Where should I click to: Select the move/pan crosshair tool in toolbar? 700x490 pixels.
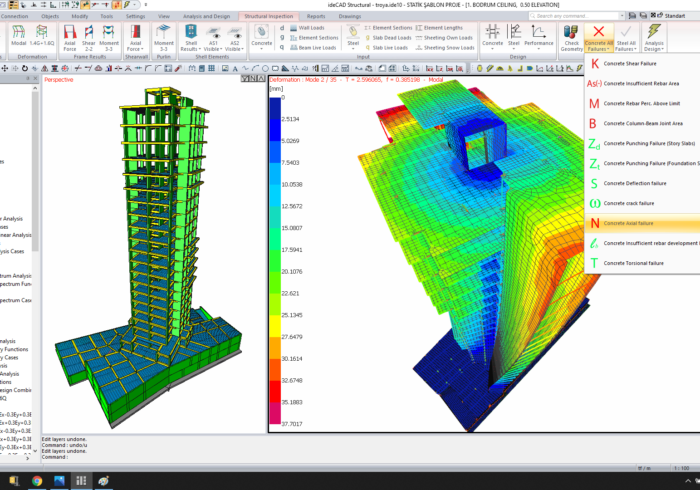(x=5, y=68)
